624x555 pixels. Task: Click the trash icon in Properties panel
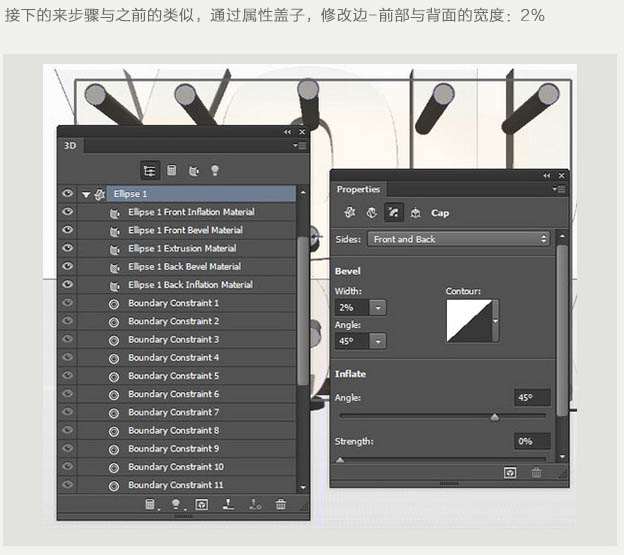coord(536,473)
